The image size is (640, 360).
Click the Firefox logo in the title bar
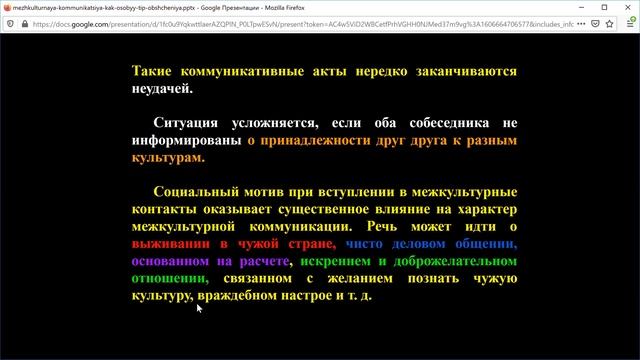7,7
